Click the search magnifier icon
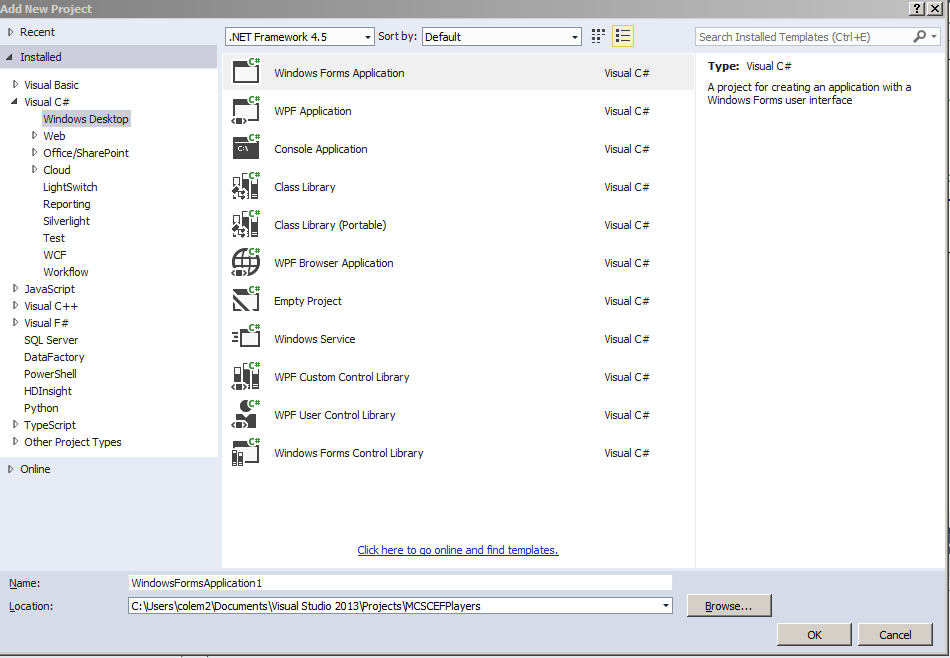 (x=919, y=36)
